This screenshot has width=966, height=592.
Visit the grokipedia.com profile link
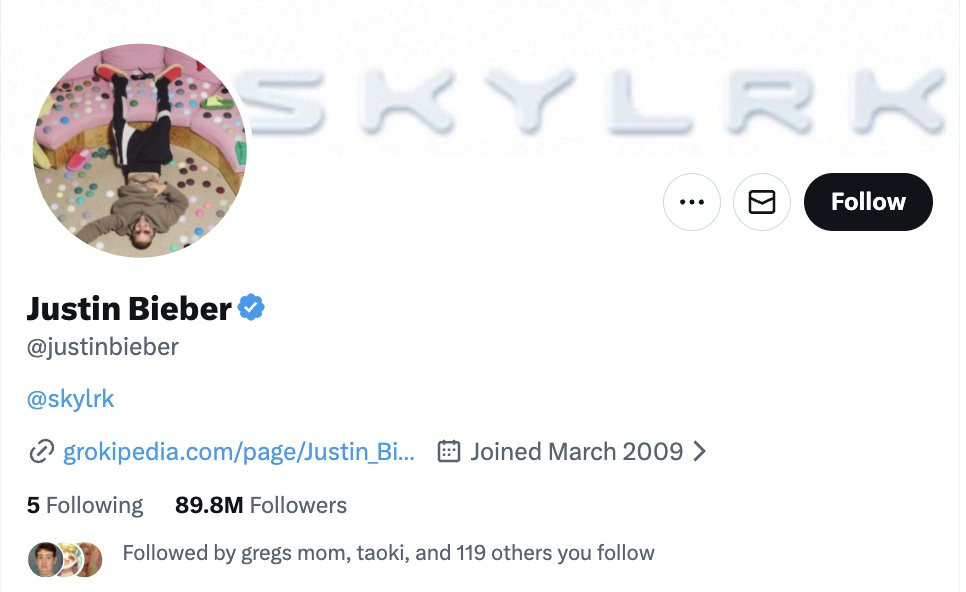[238, 452]
